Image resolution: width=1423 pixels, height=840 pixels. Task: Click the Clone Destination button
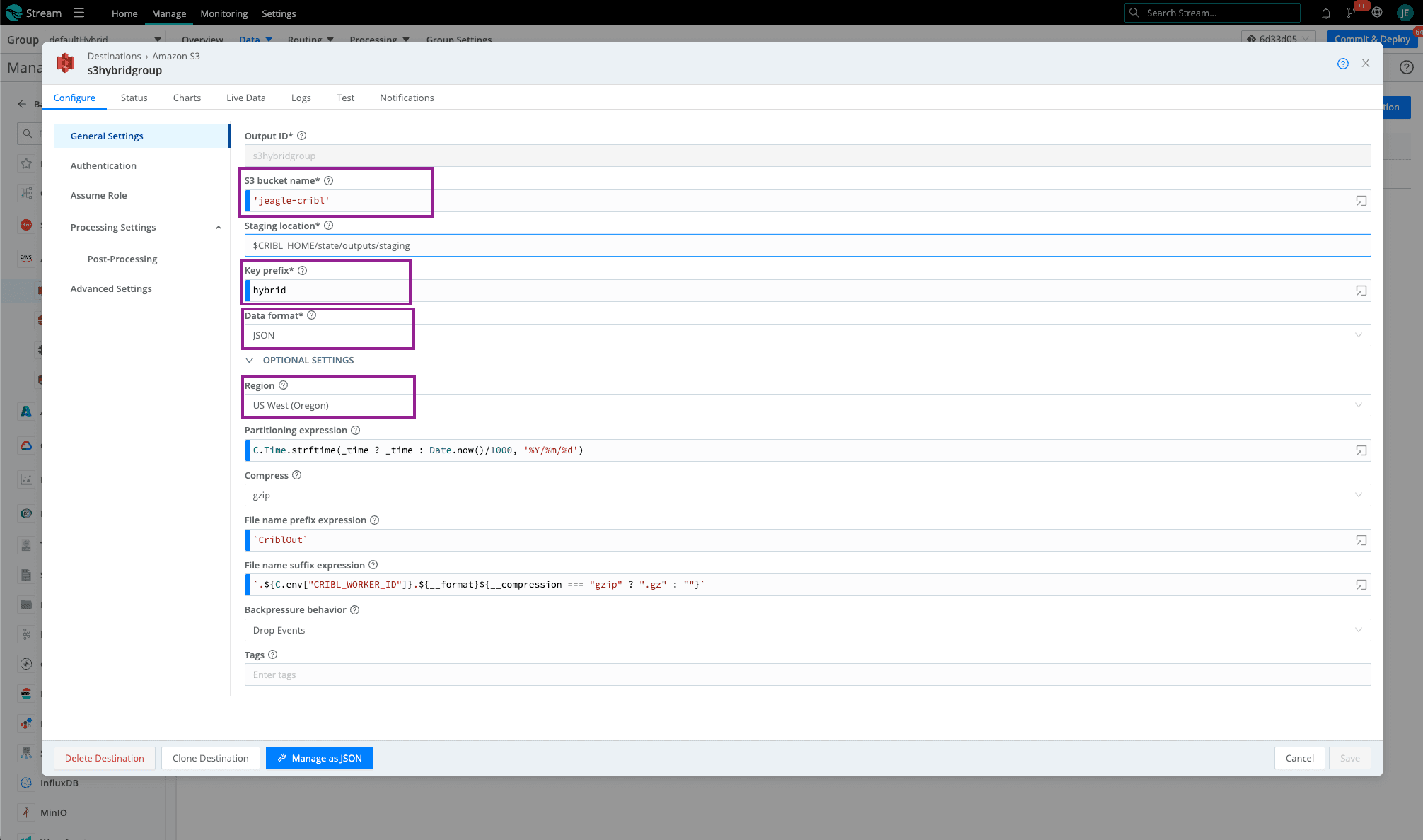210,758
